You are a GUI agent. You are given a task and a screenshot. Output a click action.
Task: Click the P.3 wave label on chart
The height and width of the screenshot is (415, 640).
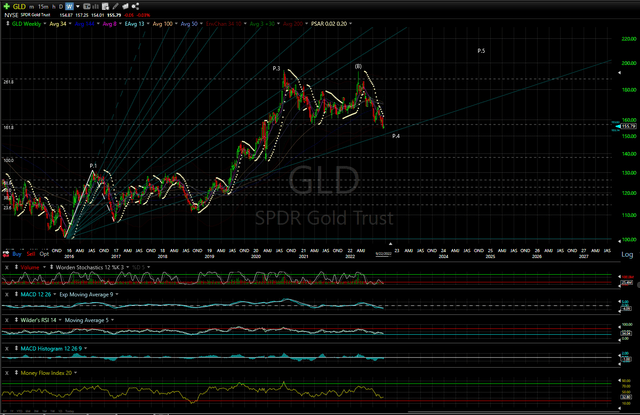click(276, 69)
